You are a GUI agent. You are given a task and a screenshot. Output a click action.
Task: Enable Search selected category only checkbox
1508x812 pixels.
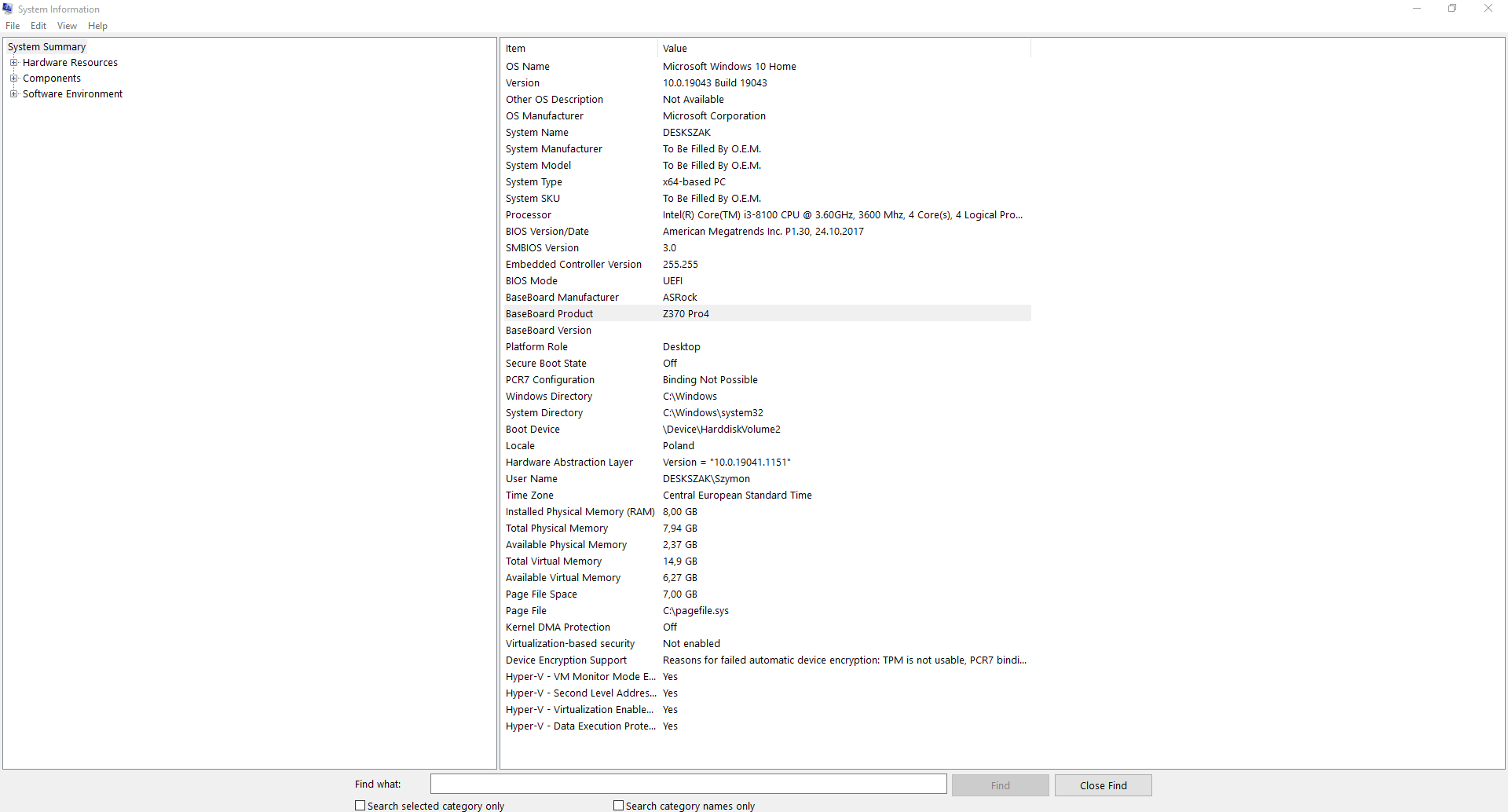pyautogui.click(x=360, y=806)
